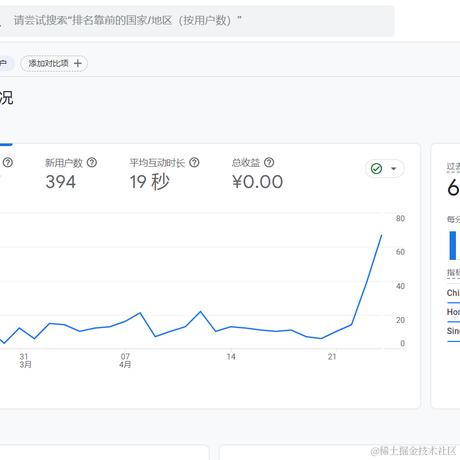Select the 新用户数 394 metric tab

point(71,174)
